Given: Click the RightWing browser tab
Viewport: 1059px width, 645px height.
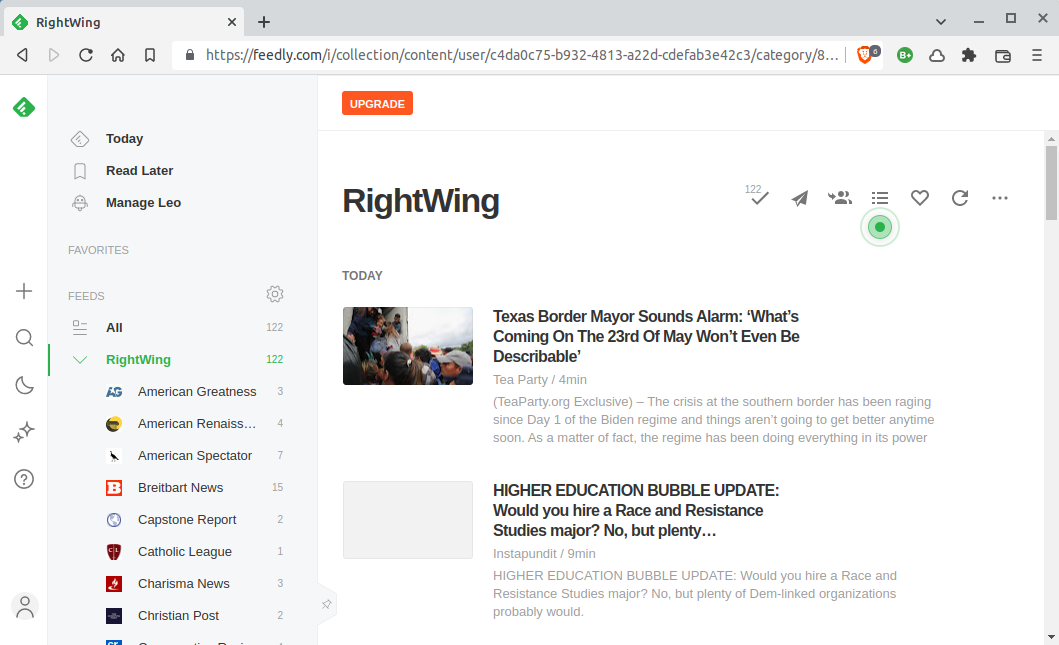Looking at the screenshot, I should pyautogui.click(x=125, y=22).
